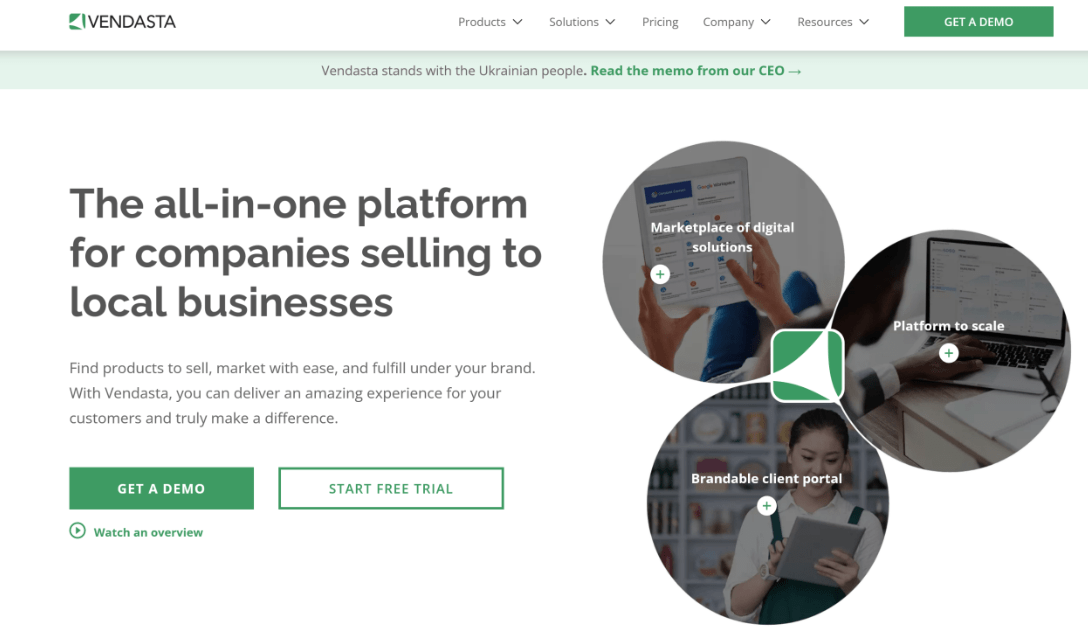Click the play icon beside Watch an overview
The height and width of the screenshot is (638, 1088).
(78, 531)
